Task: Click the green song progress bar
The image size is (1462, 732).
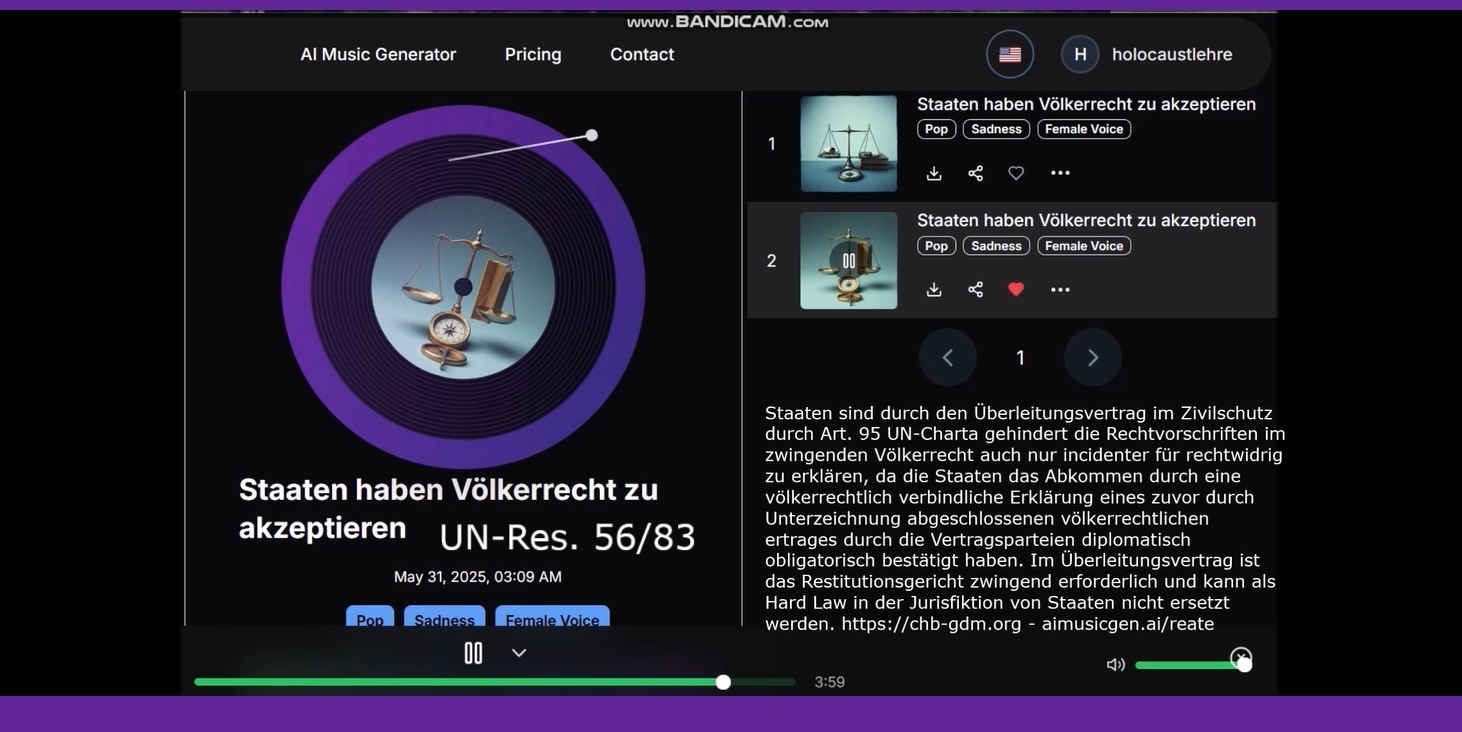Action: (495, 682)
